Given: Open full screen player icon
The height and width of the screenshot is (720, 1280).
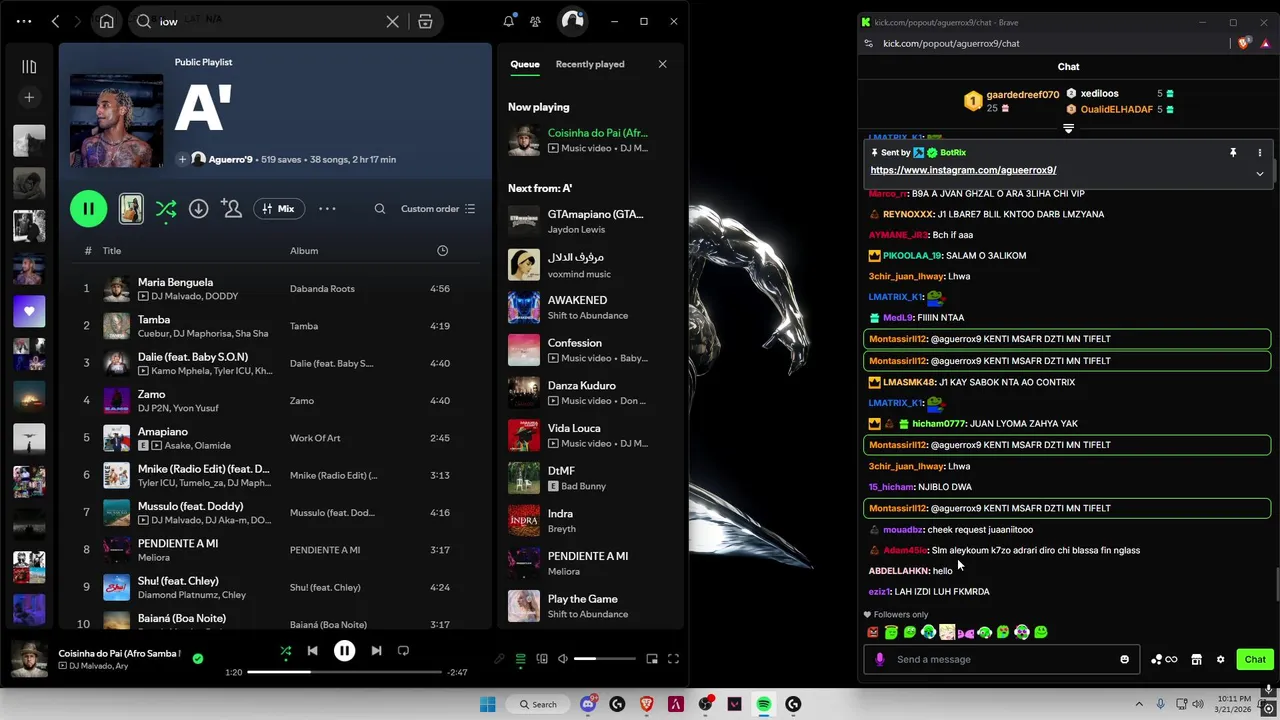Looking at the screenshot, I should click(x=673, y=659).
